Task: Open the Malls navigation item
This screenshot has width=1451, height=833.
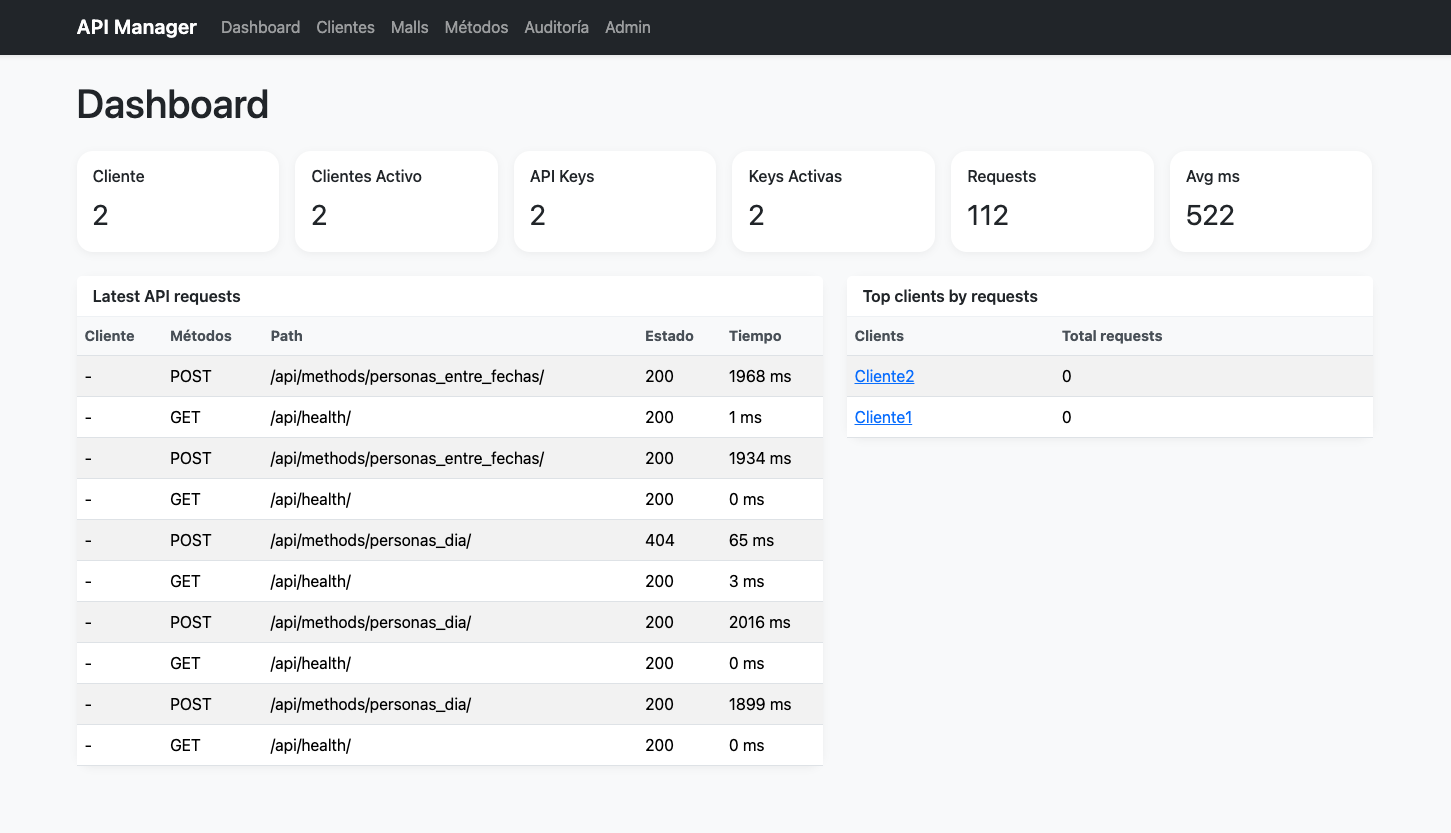Action: 410,27
